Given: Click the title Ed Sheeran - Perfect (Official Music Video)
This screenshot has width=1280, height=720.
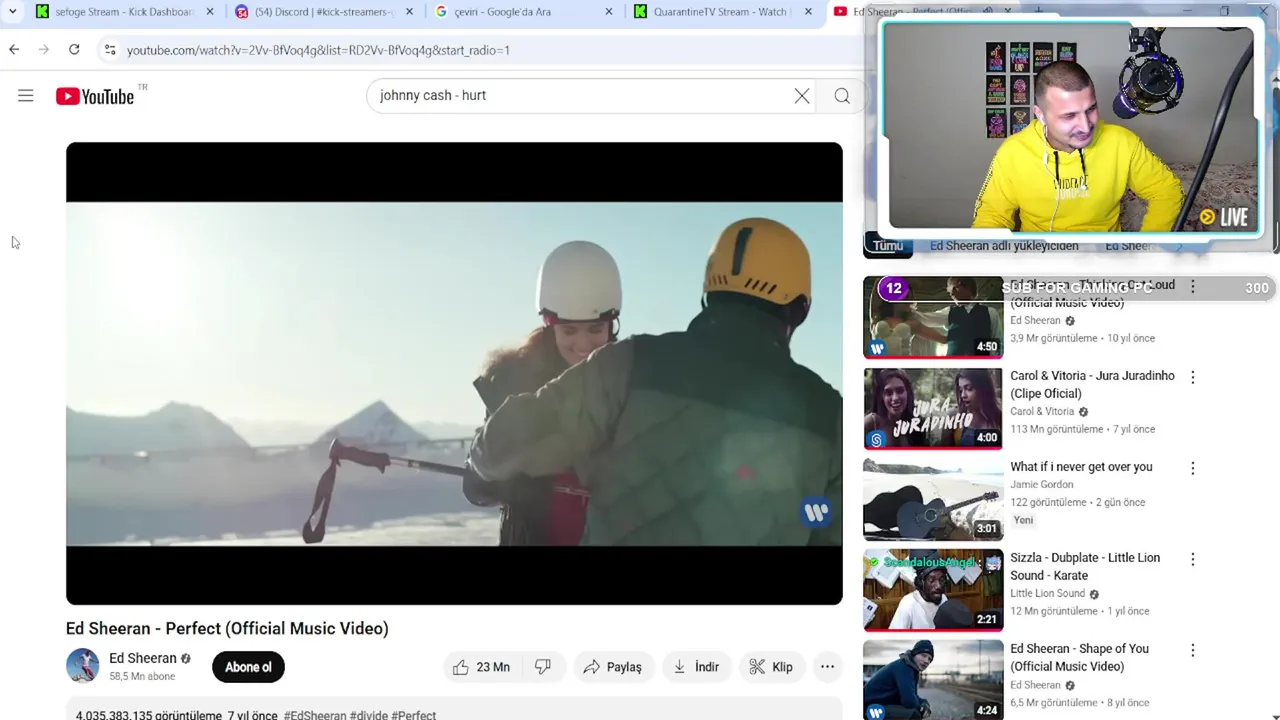Looking at the screenshot, I should pos(227,629).
